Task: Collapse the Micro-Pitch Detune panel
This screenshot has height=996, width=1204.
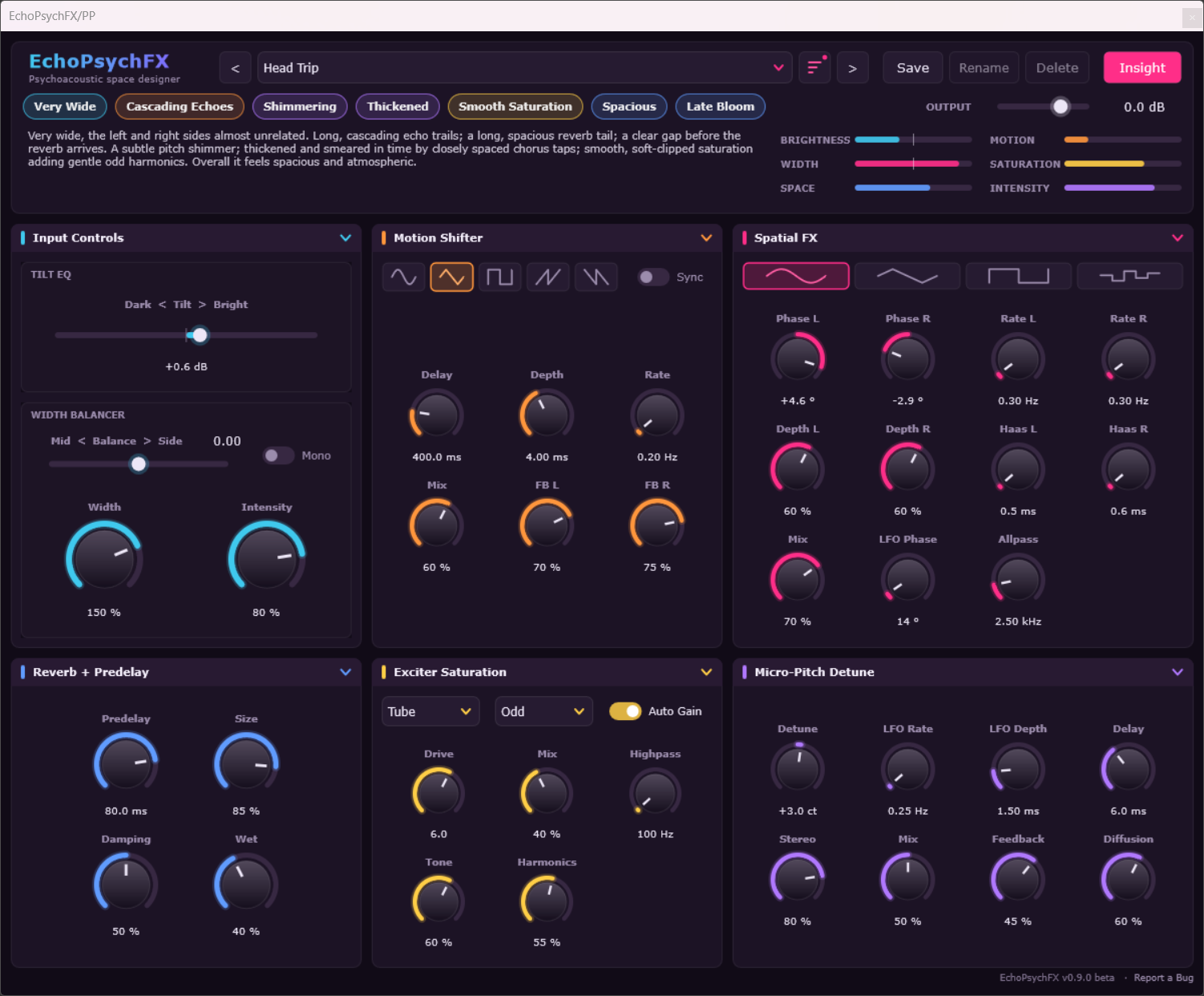Action: (1178, 672)
